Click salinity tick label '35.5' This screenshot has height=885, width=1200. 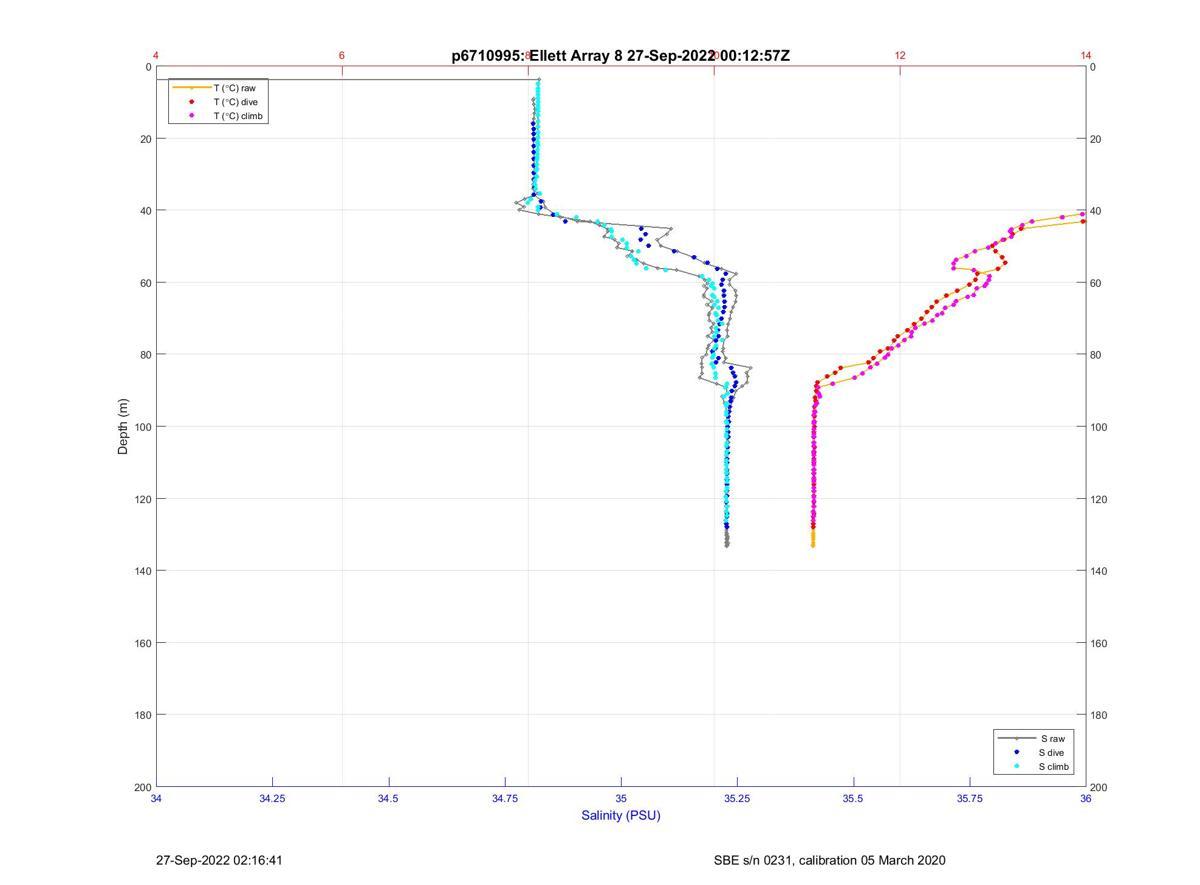tap(853, 798)
